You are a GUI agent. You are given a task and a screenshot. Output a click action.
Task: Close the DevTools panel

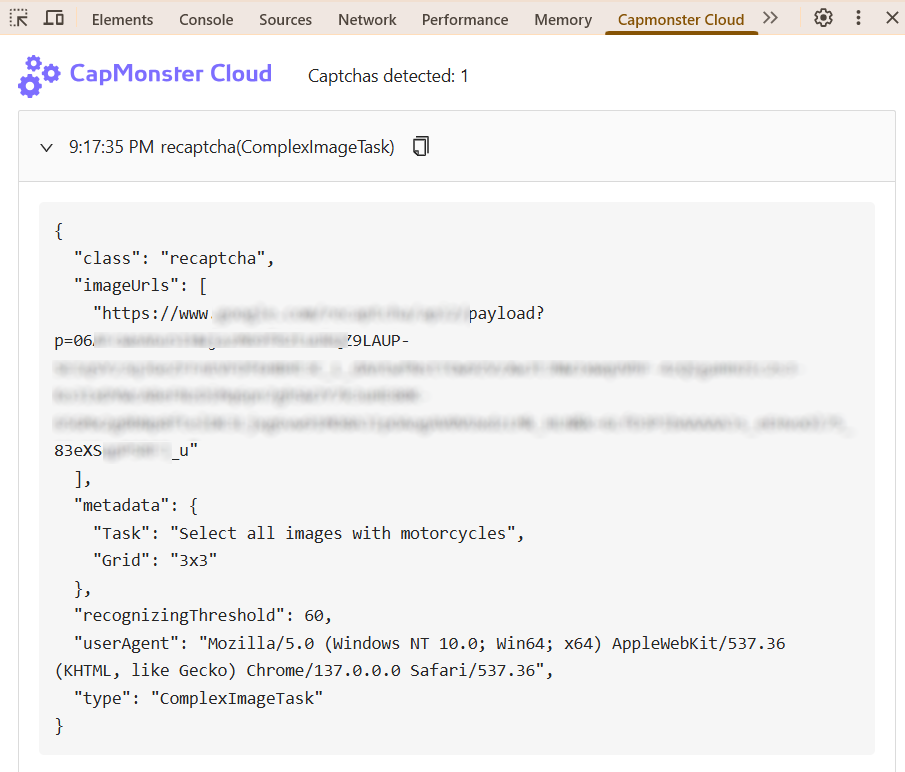pyautogui.click(x=889, y=18)
